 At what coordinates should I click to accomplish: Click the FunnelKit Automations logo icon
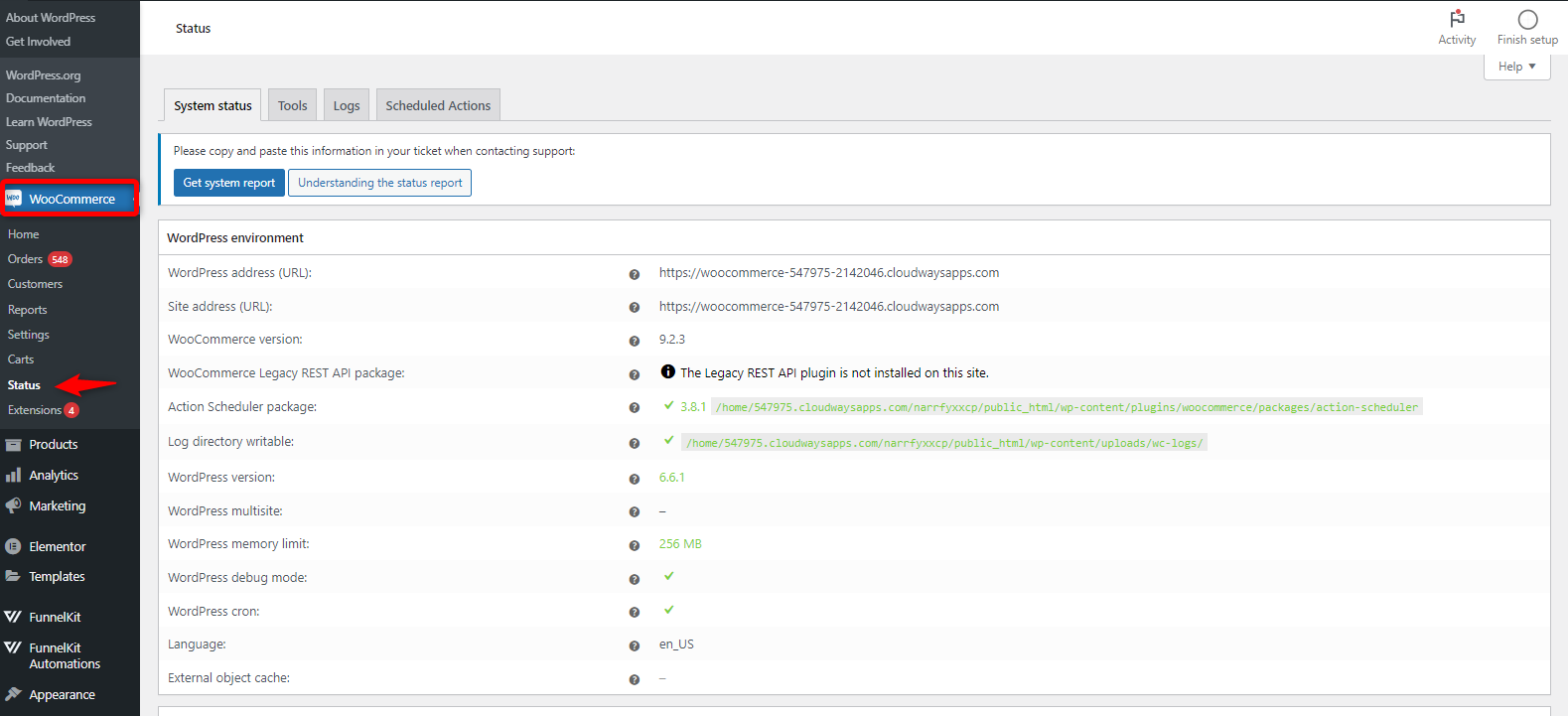(x=13, y=647)
